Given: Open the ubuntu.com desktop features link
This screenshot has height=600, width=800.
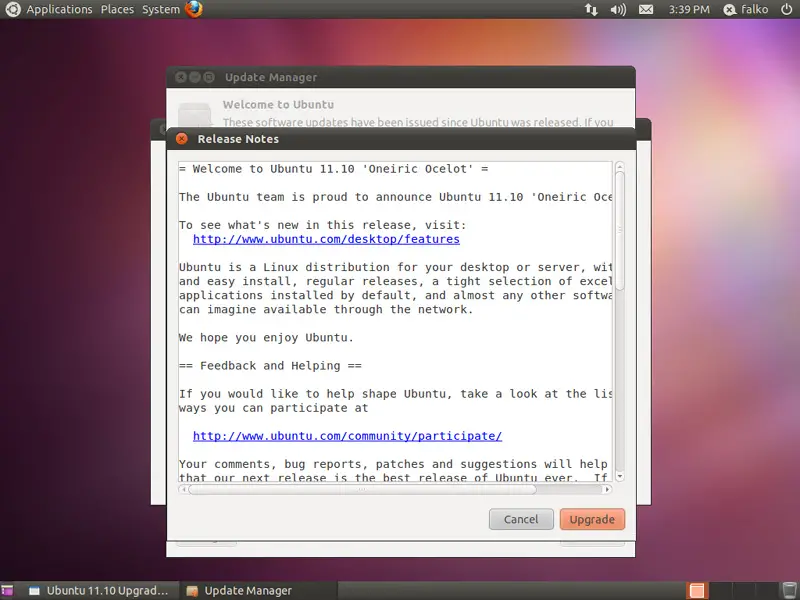Looking at the screenshot, I should (326, 240).
